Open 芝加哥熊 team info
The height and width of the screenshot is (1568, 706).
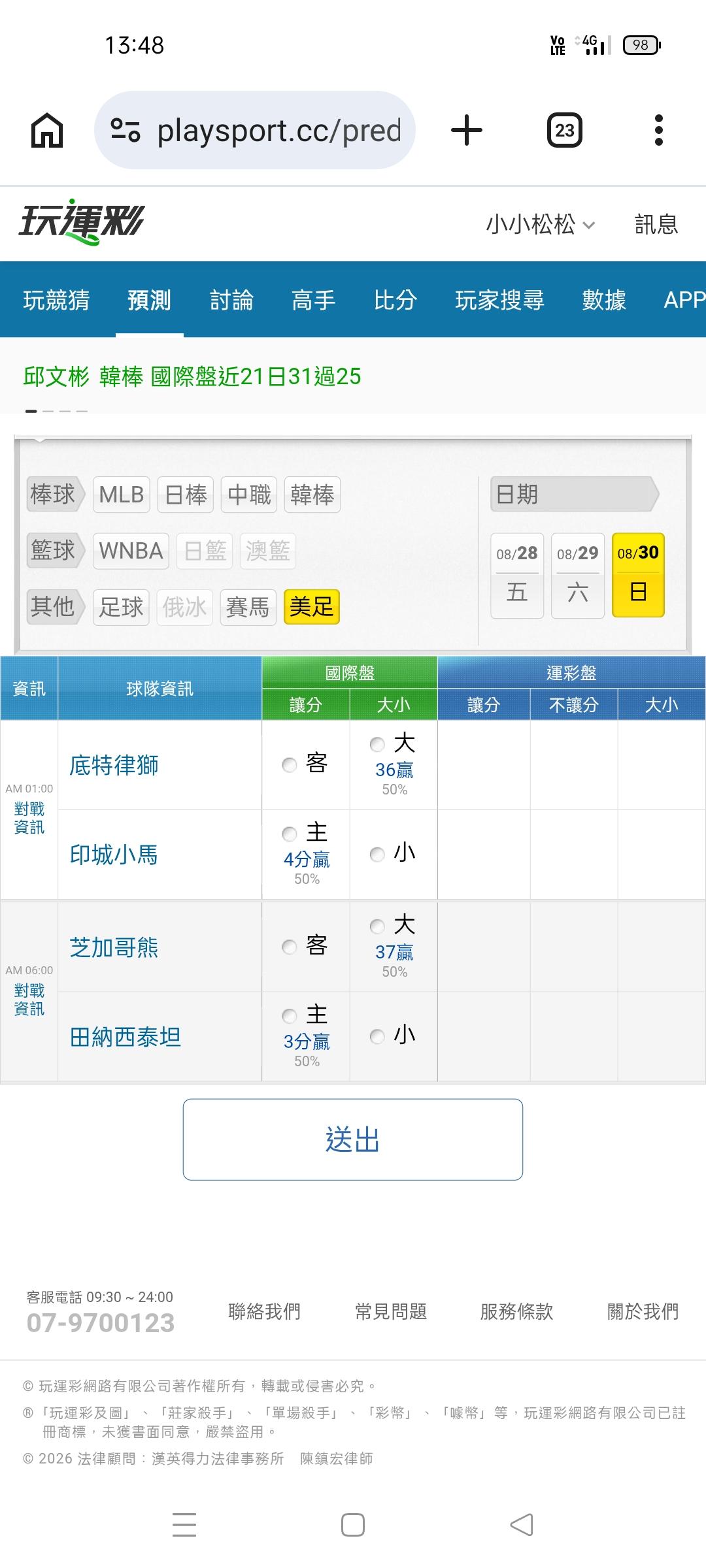click(x=114, y=947)
